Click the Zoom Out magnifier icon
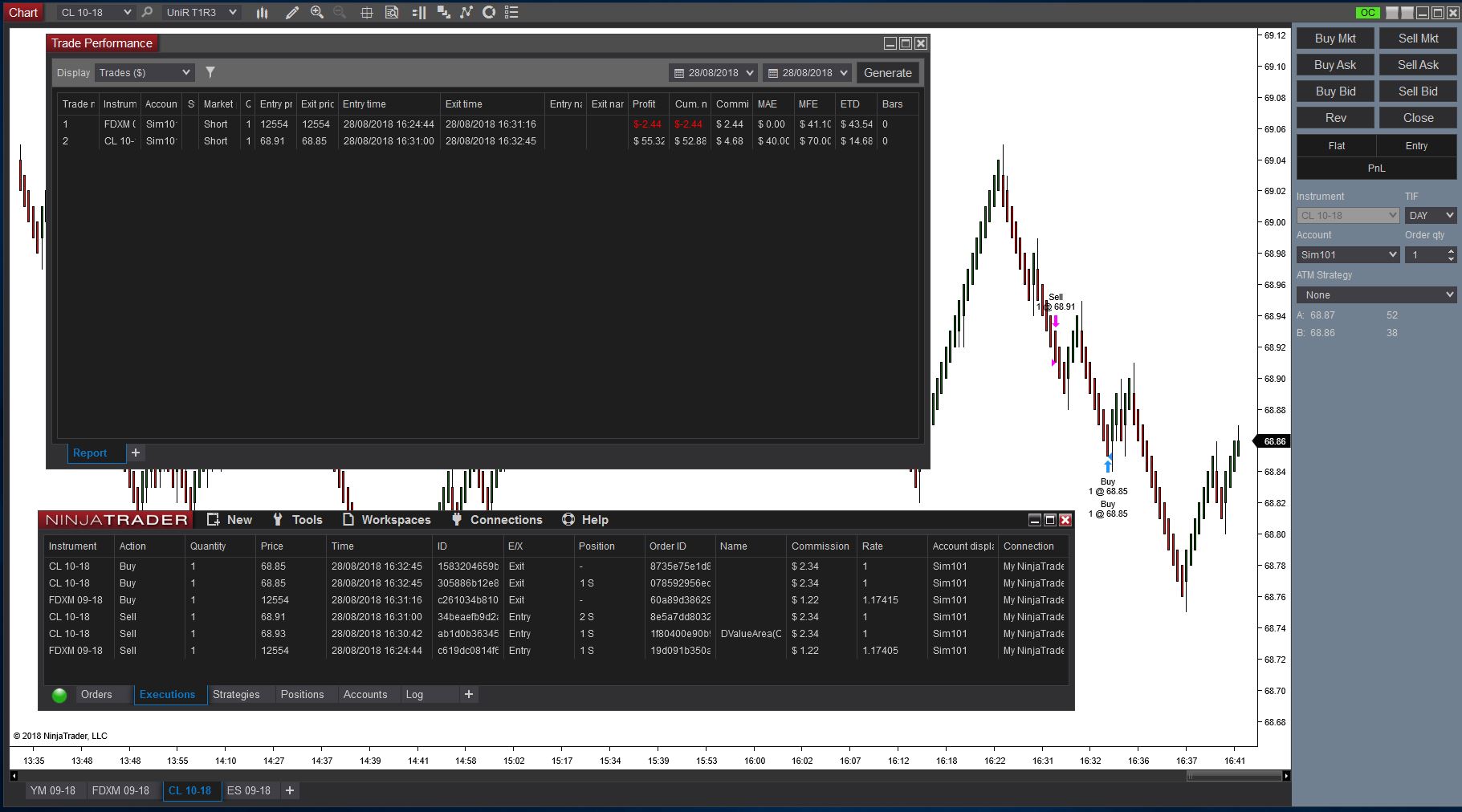1462x812 pixels. pyautogui.click(x=340, y=13)
